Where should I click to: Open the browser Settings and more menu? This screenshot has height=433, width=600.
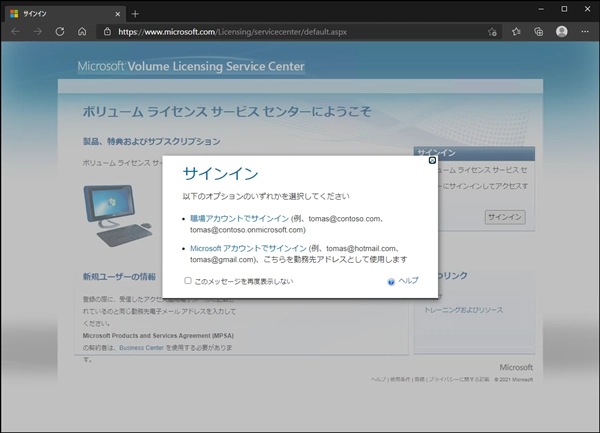585,32
